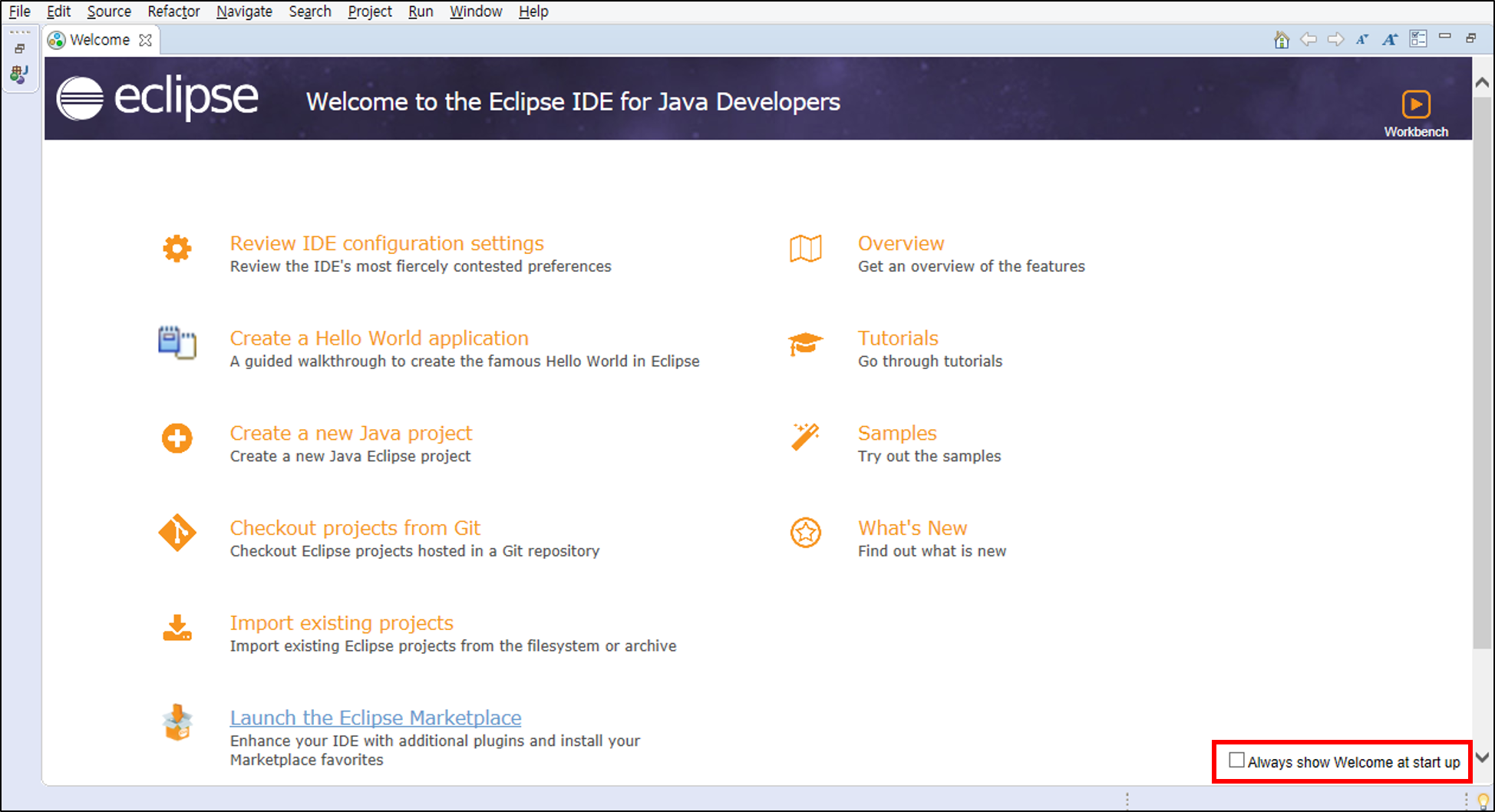Open the Edit menu
This screenshot has height=812, width=1495.
(58, 12)
